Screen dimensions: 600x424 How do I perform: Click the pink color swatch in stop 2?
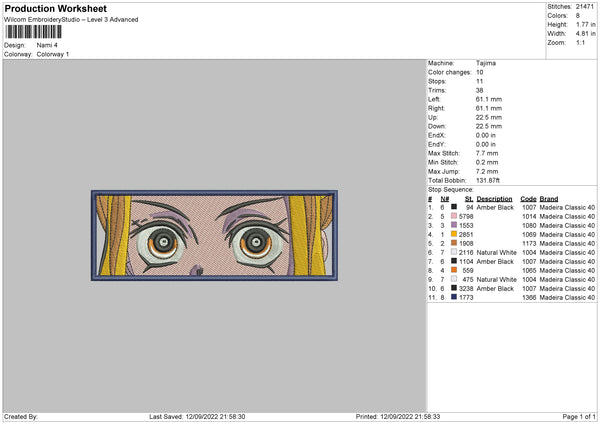point(453,216)
